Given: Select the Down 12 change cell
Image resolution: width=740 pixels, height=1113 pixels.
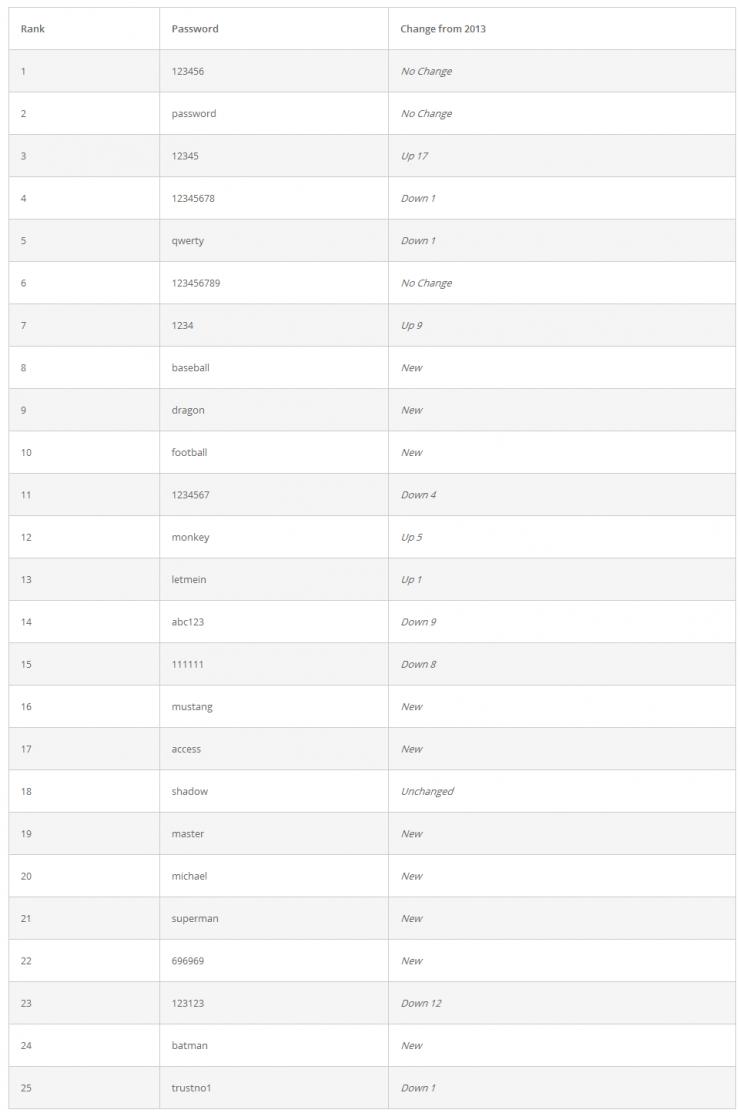Looking at the screenshot, I should coord(421,1003).
